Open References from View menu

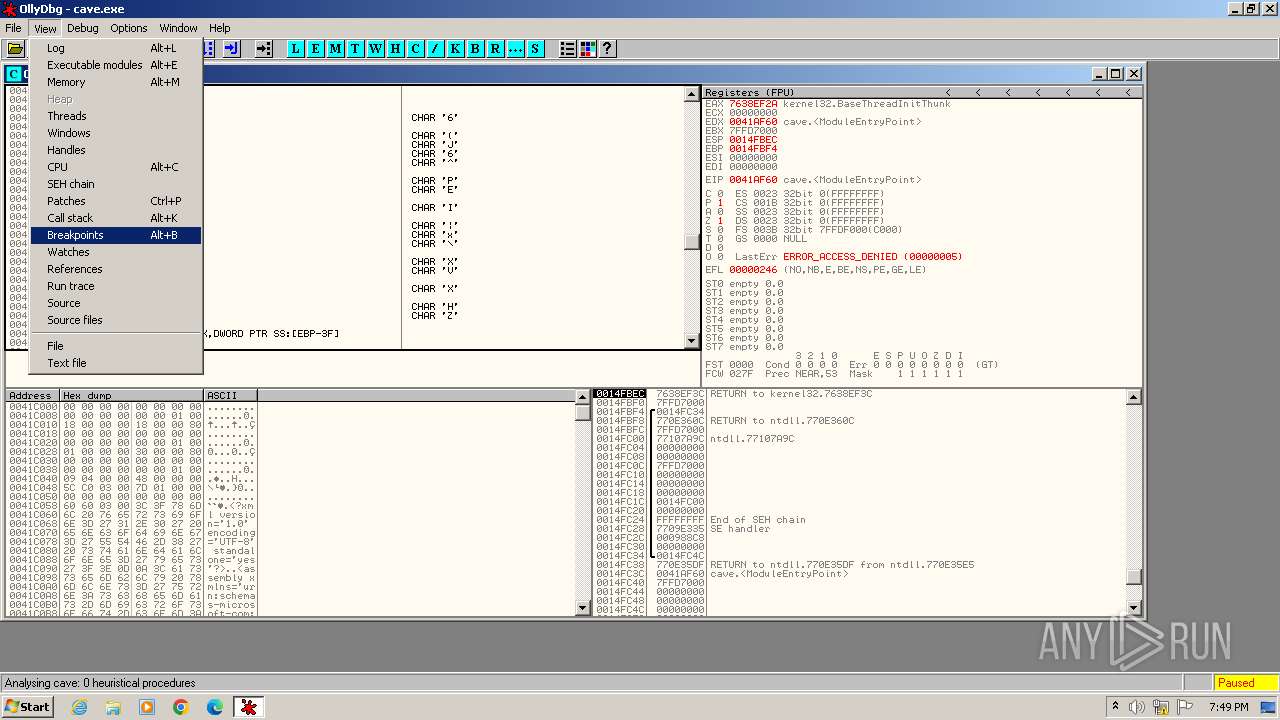pyautogui.click(x=116, y=269)
